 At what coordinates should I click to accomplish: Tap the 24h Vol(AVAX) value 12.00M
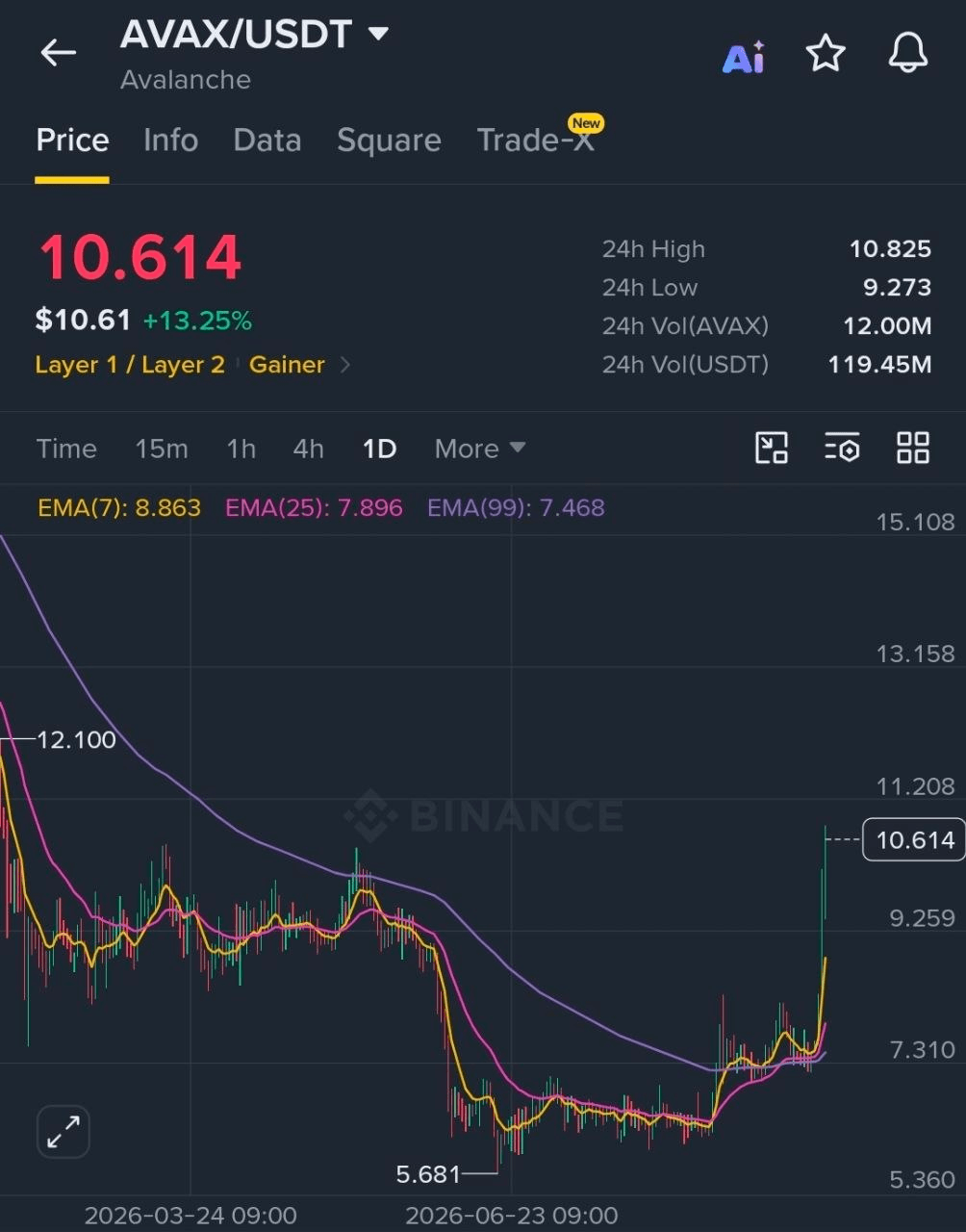(x=887, y=326)
